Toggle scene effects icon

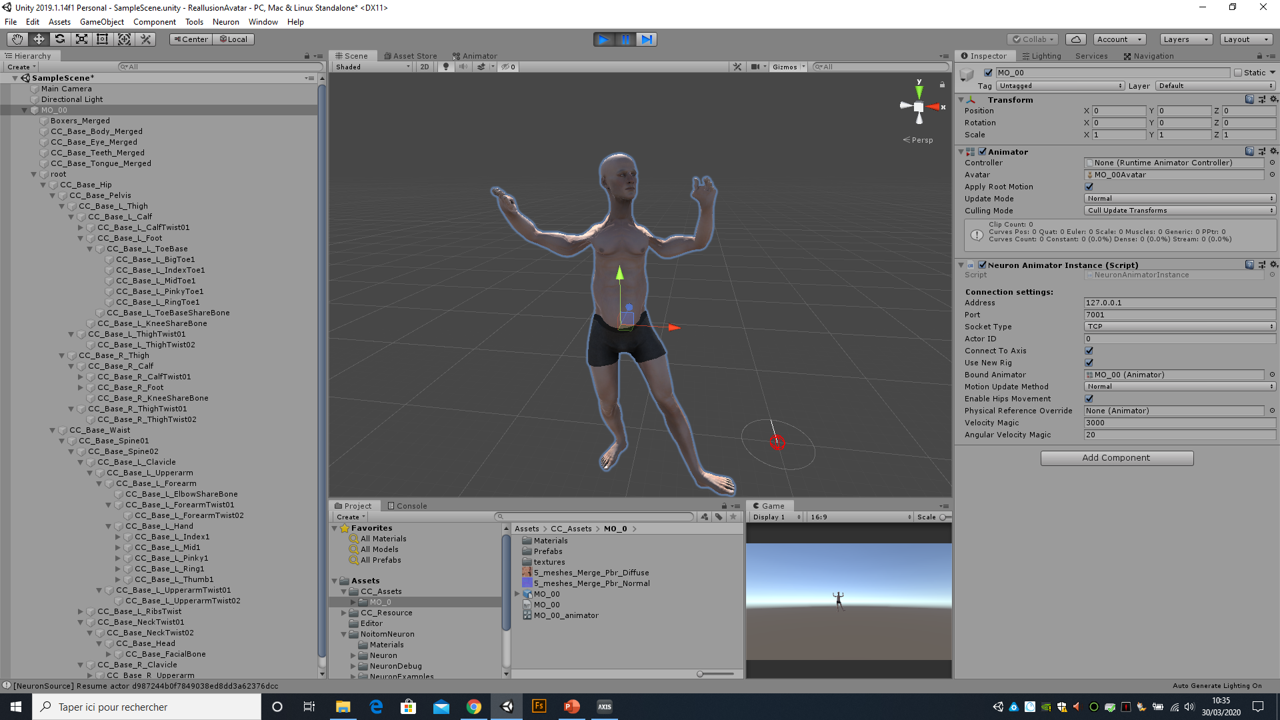(x=482, y=67)
